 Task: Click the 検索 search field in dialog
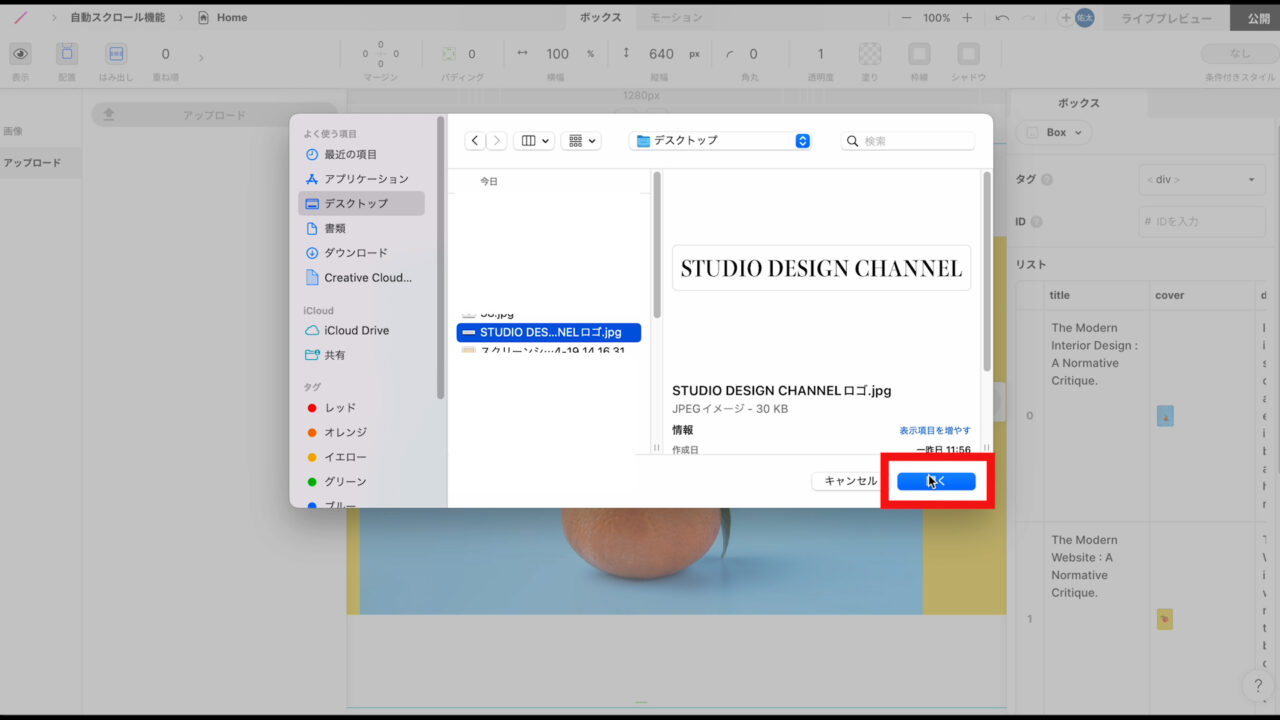(908, 141)
